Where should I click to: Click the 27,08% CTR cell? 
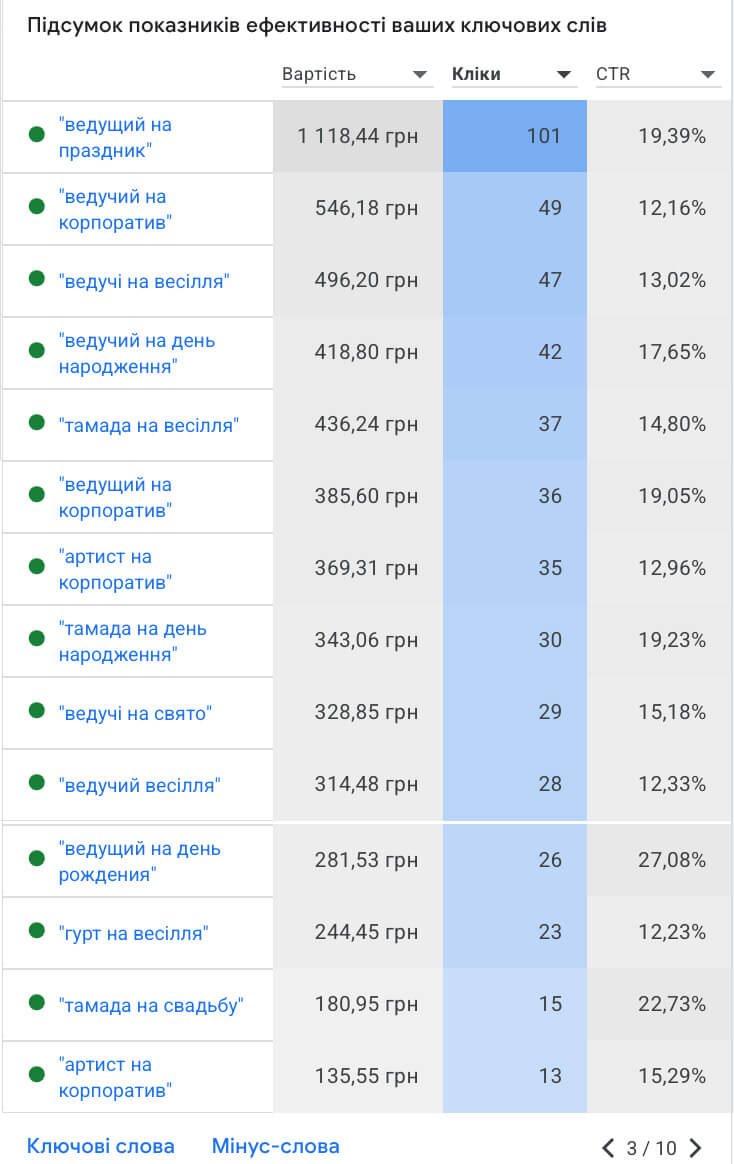pyautogui.click(x=660, y=860)
